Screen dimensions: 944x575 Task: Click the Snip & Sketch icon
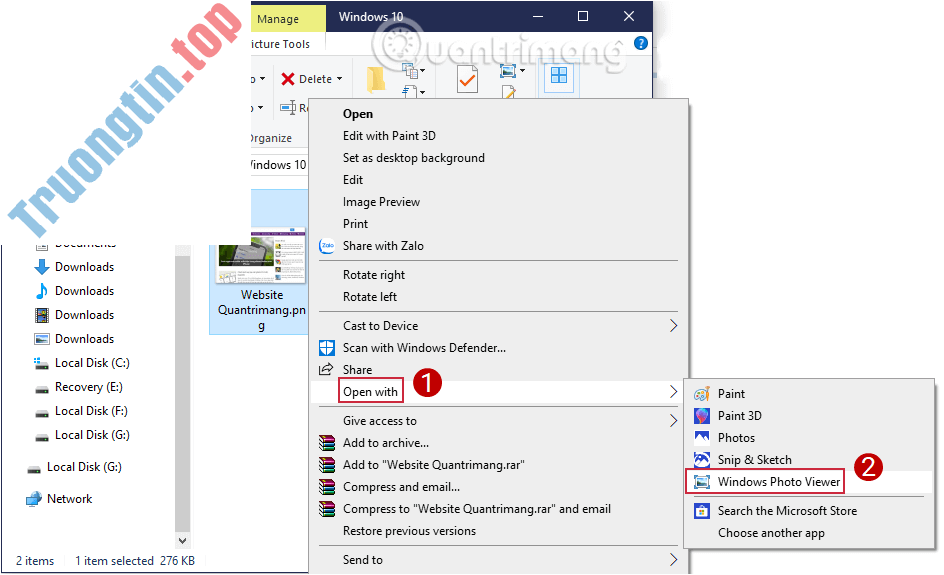(x=702, y=460)
